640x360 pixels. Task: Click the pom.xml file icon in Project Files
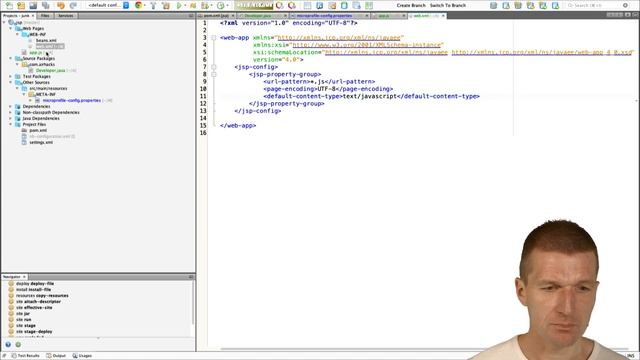coord(24,130)
